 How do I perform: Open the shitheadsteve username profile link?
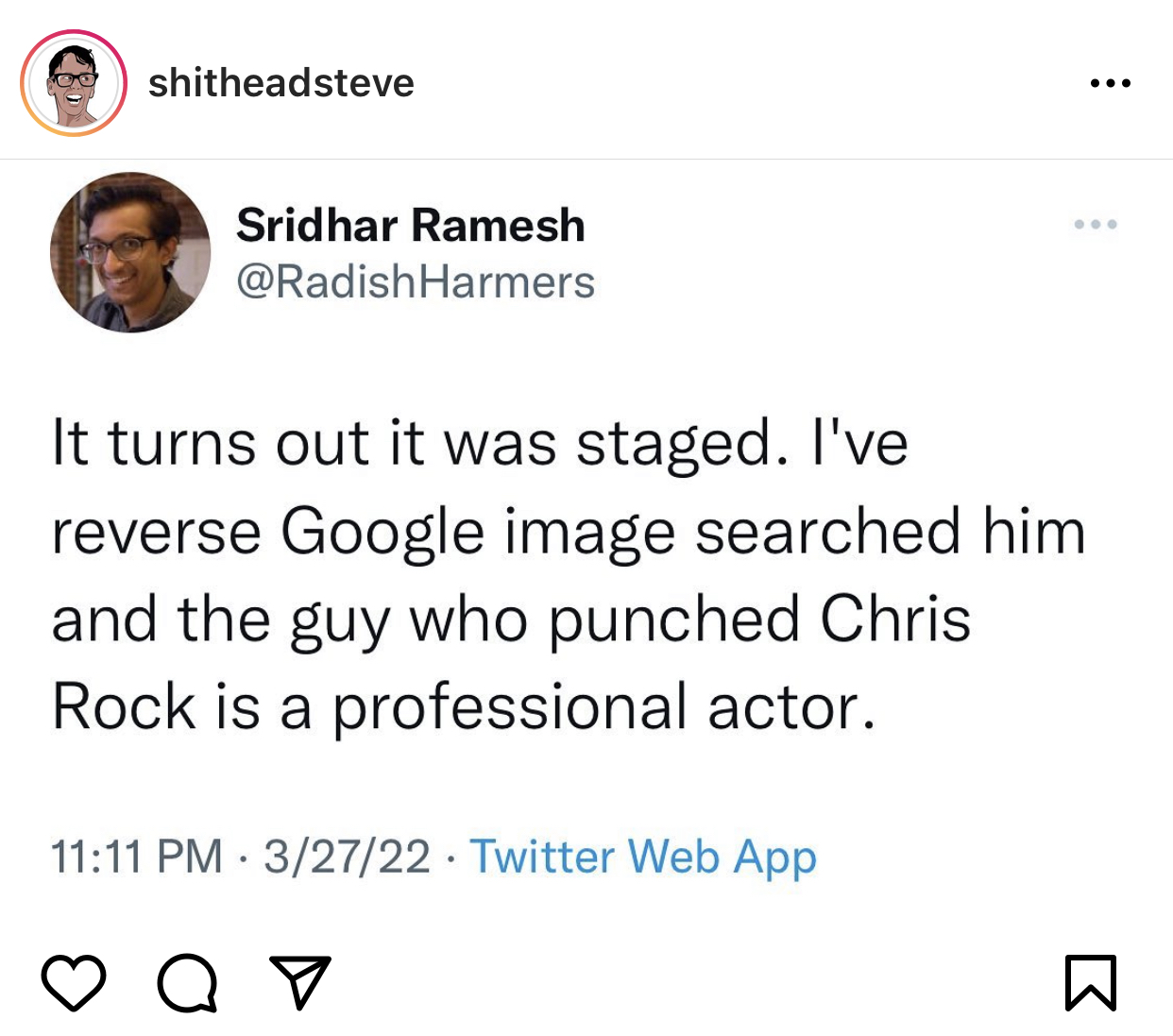(x=280, y=83)
